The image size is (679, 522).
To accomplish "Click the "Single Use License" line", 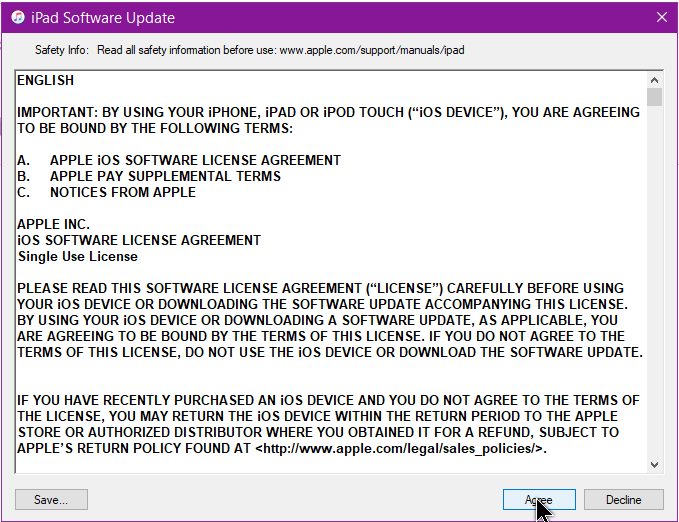I will point(78,256).
